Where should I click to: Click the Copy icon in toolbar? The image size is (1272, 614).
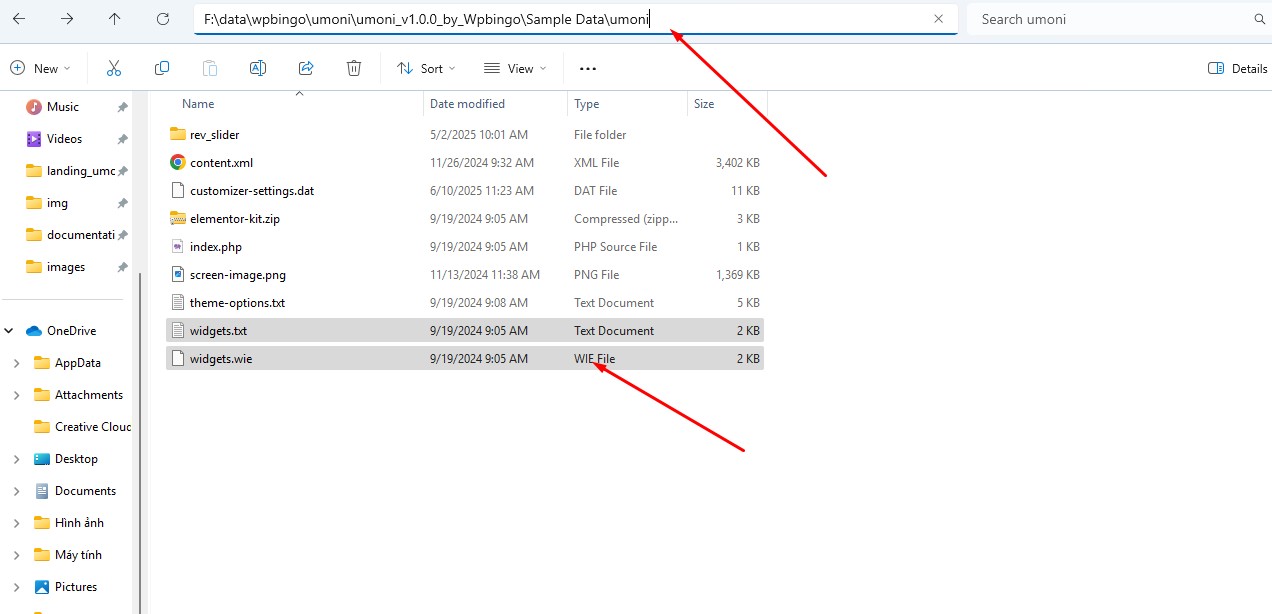(162, 68)
